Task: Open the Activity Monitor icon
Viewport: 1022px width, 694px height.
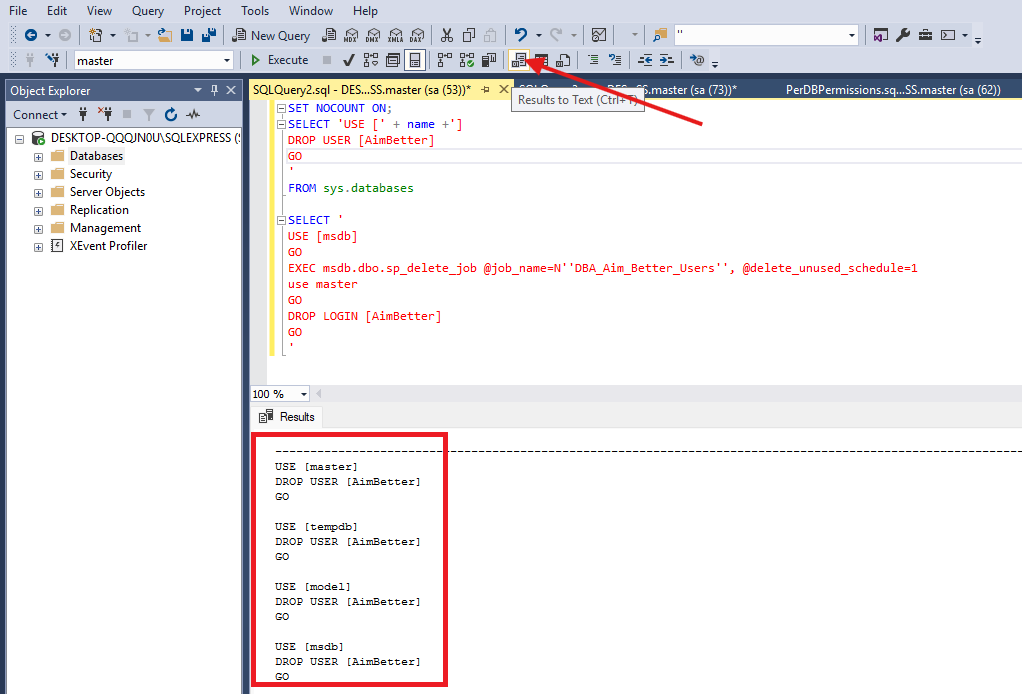Action: click(x=599, y=35)
